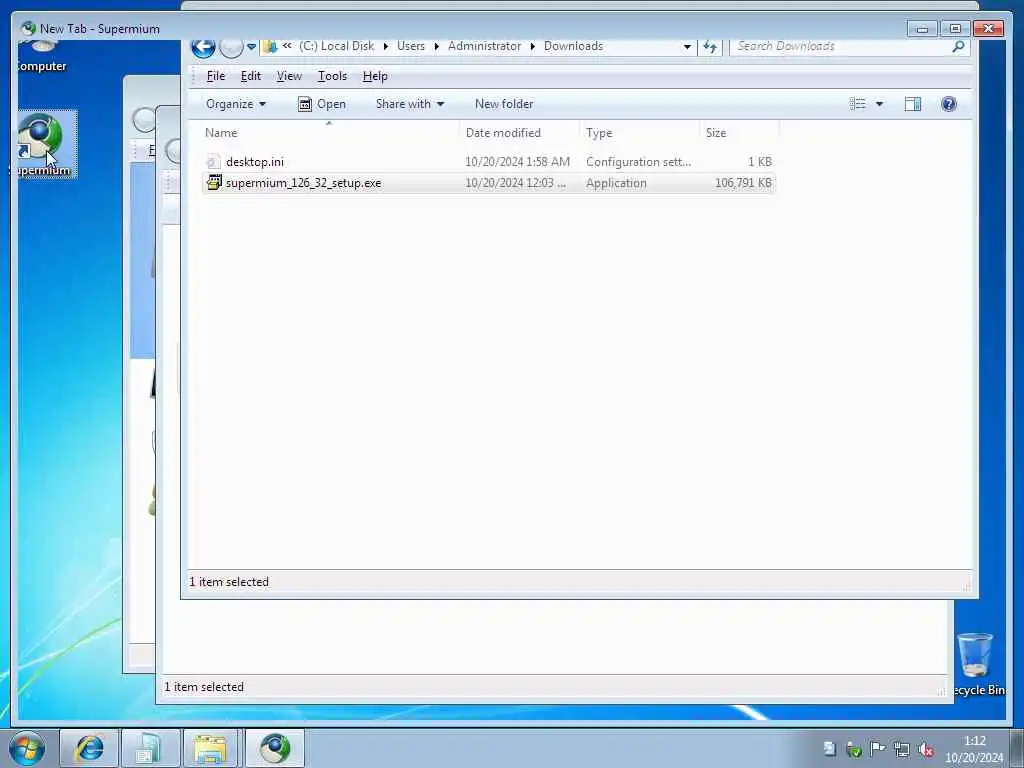This screenshot has height=768, width=1024.
Task: Sort files by Type column
Action: [639, 133]
